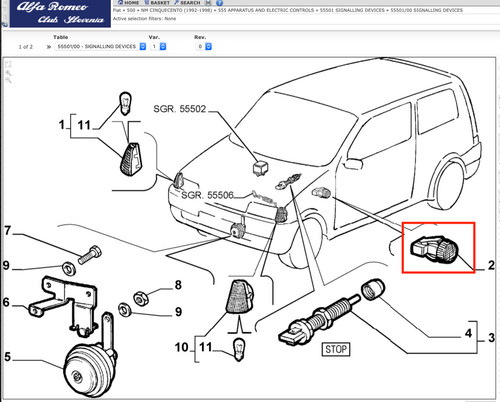The image size is (500, 402).
Task: Click the side repeater on the car fender
Action: [x=321, y=192]
